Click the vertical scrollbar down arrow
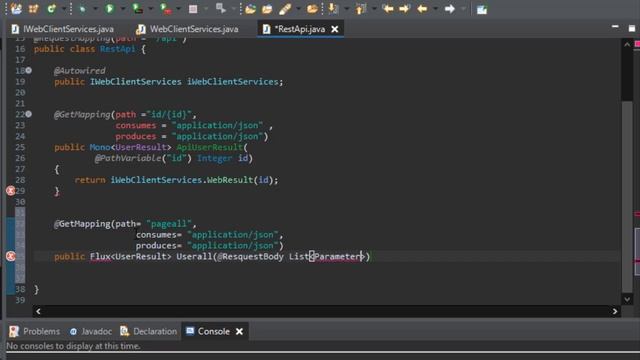This screenshot has width=640, height=360. tap(627, 300)
